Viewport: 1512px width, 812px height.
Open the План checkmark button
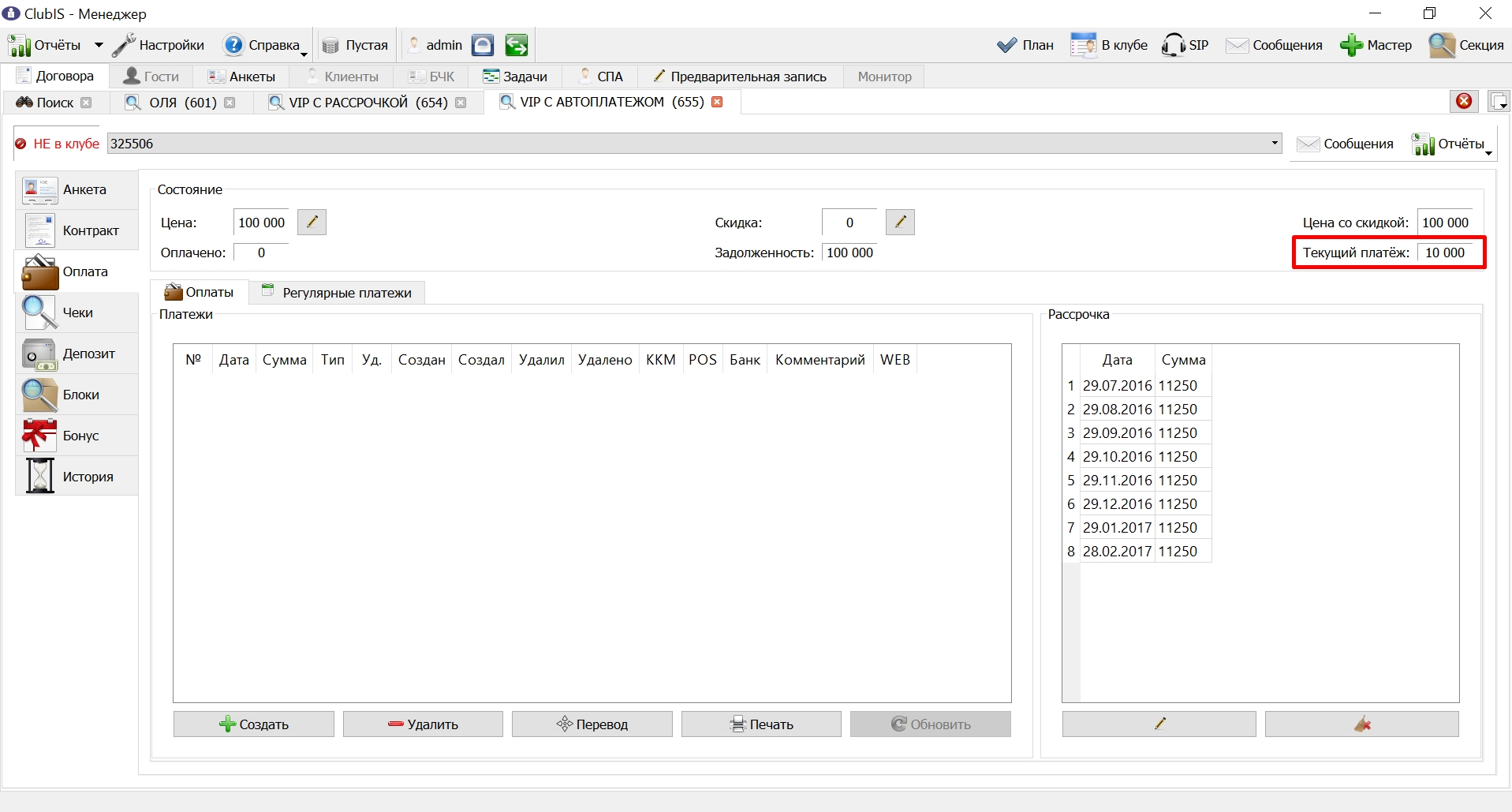coord(1025,45)
